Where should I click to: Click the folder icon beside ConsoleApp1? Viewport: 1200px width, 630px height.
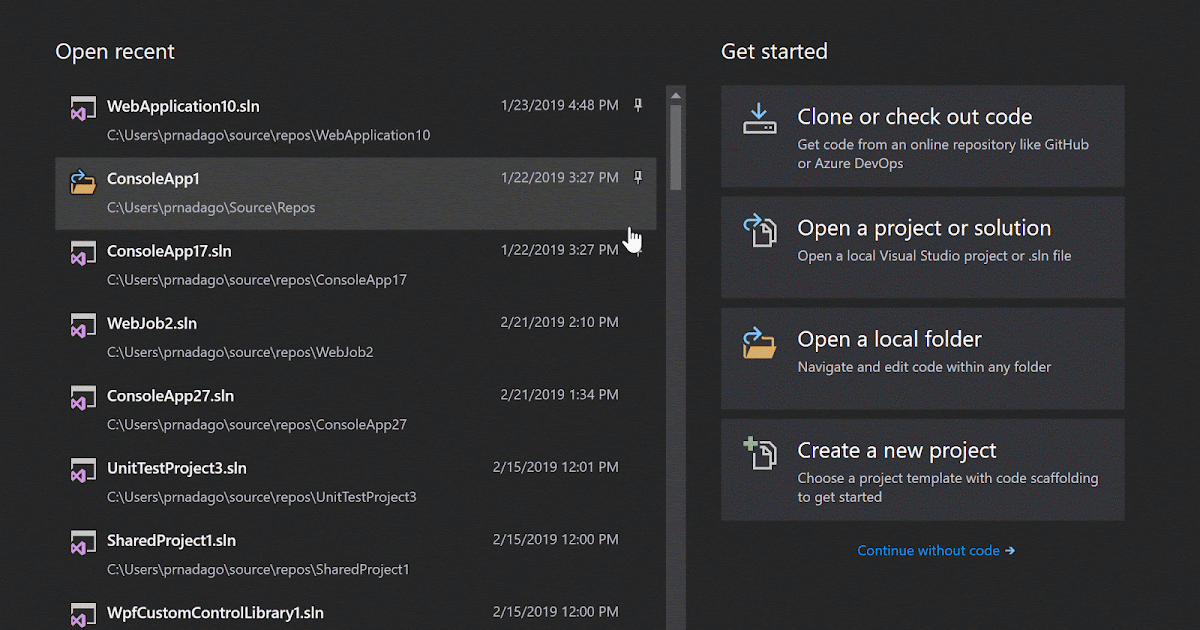pyautogui.click(x=83, y=180)
